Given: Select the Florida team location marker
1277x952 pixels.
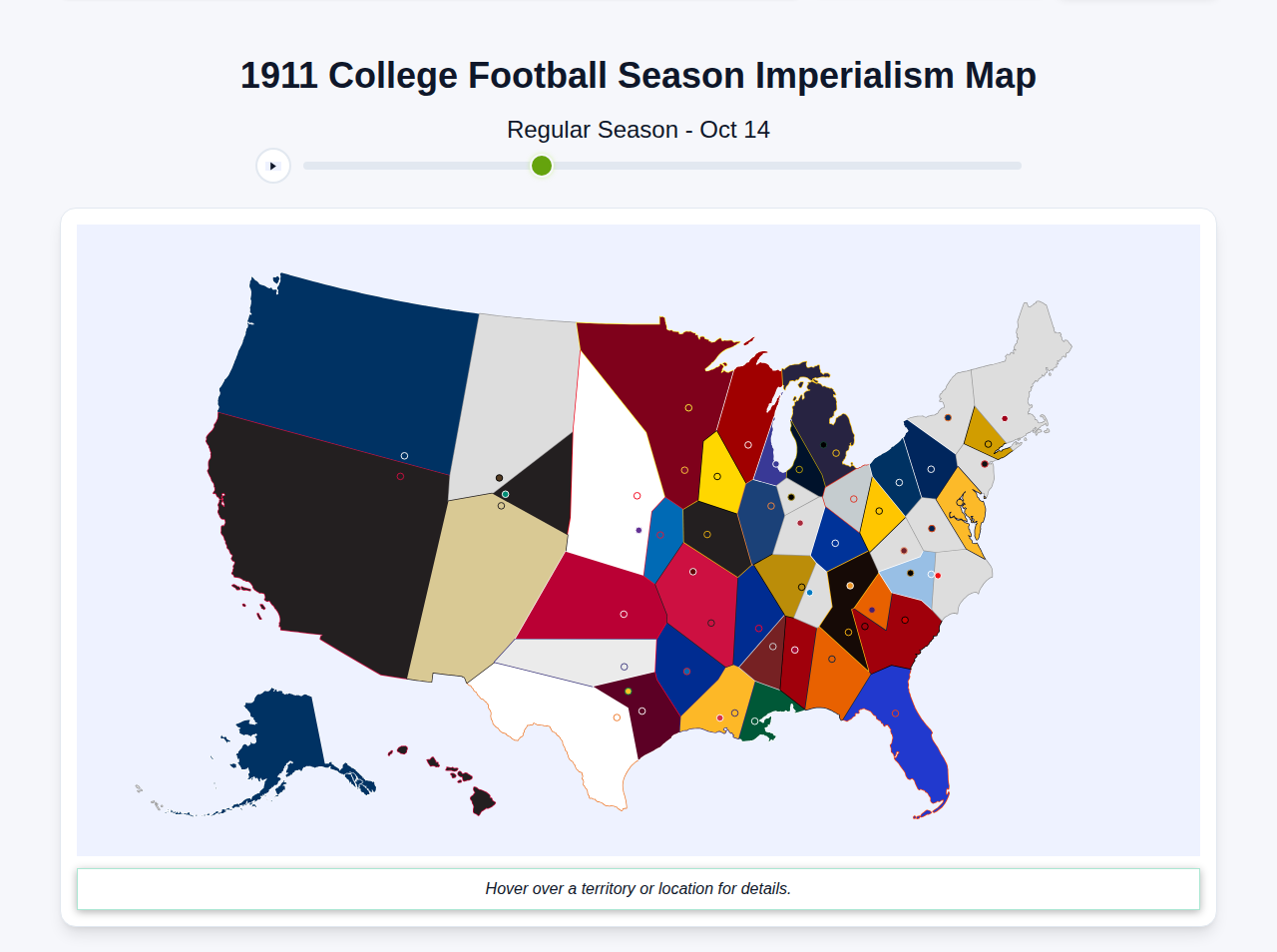Looking at the screenshot, I should coord(895,713).
